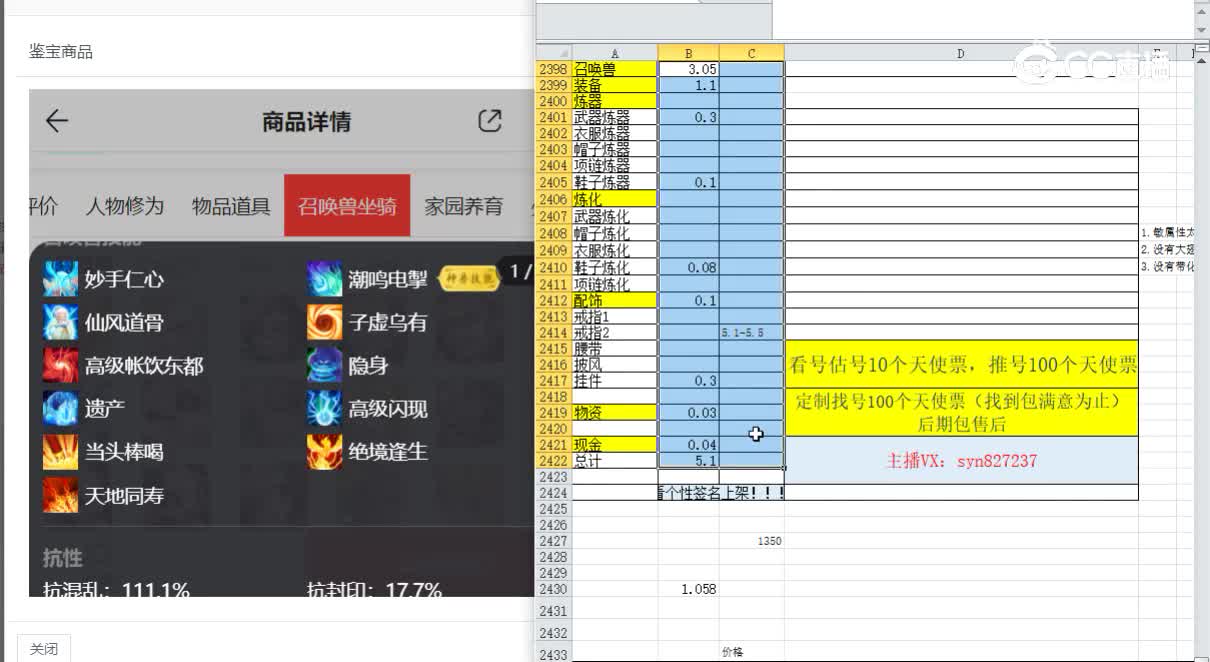The width and height of the screenshot is (1210, 662).
Task: Select the 天地同寿 skill icon
Action: pyautogui.click(x=60, y=495)
